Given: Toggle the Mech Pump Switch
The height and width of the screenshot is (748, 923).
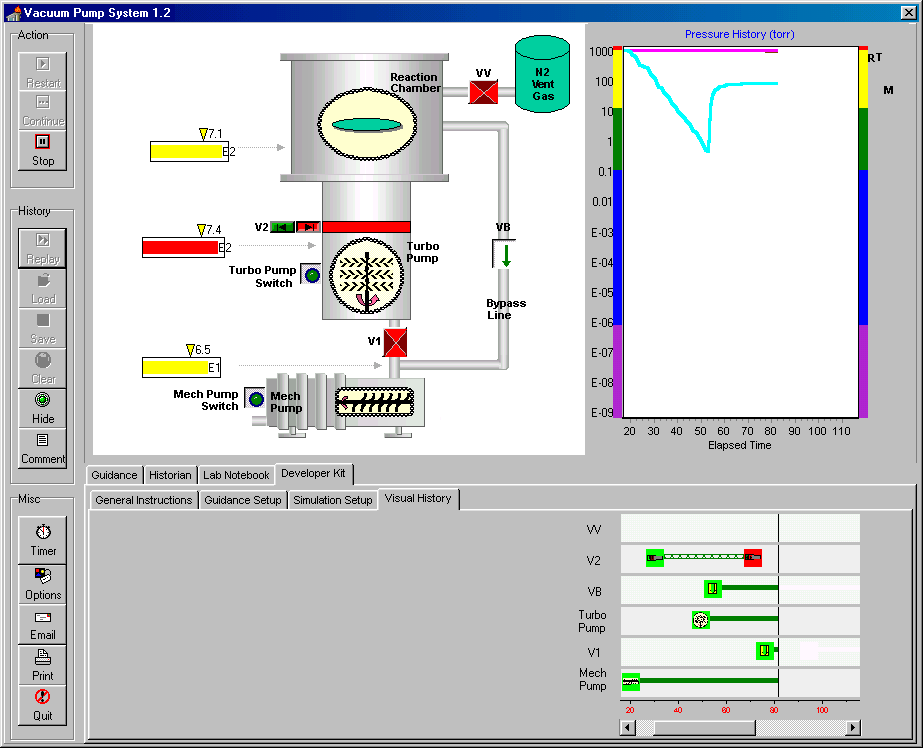Looking at the screenshot, I should pyautogui.click(x=255, y=399).
